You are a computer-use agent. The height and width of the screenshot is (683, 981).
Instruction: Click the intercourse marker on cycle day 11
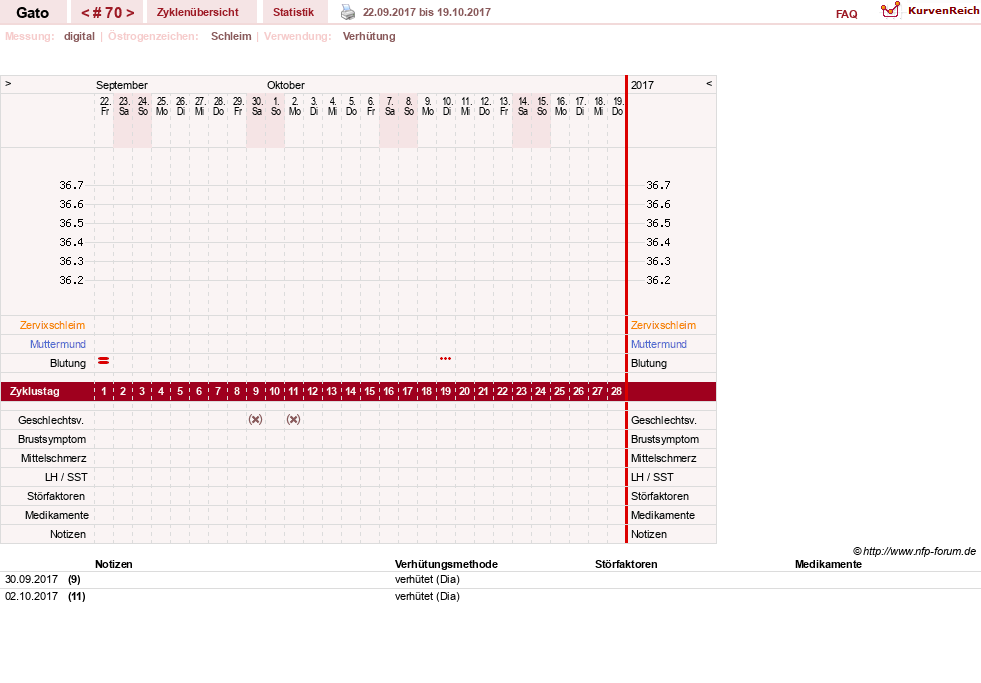tap(293, 420)
